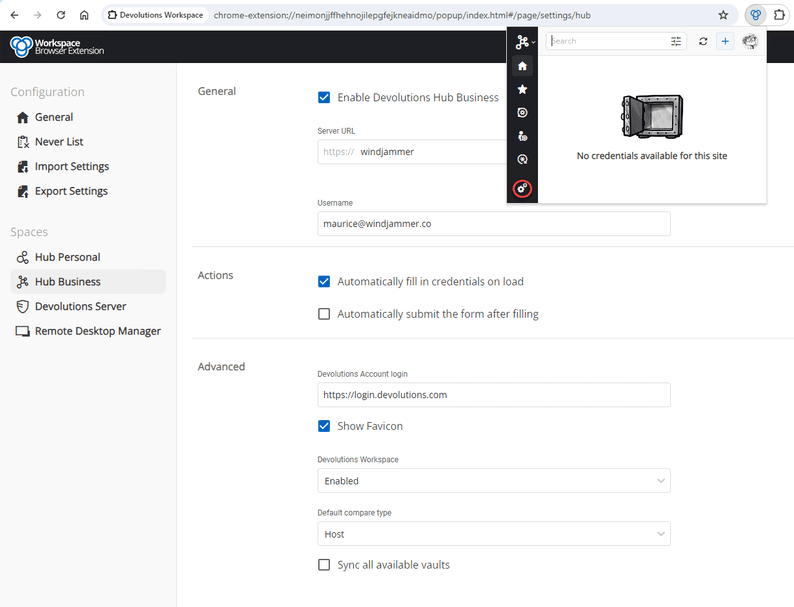Expand the Devolutions Workspace dropdown
This screenshot has width=794, height=607.
[x=493, y=481]
